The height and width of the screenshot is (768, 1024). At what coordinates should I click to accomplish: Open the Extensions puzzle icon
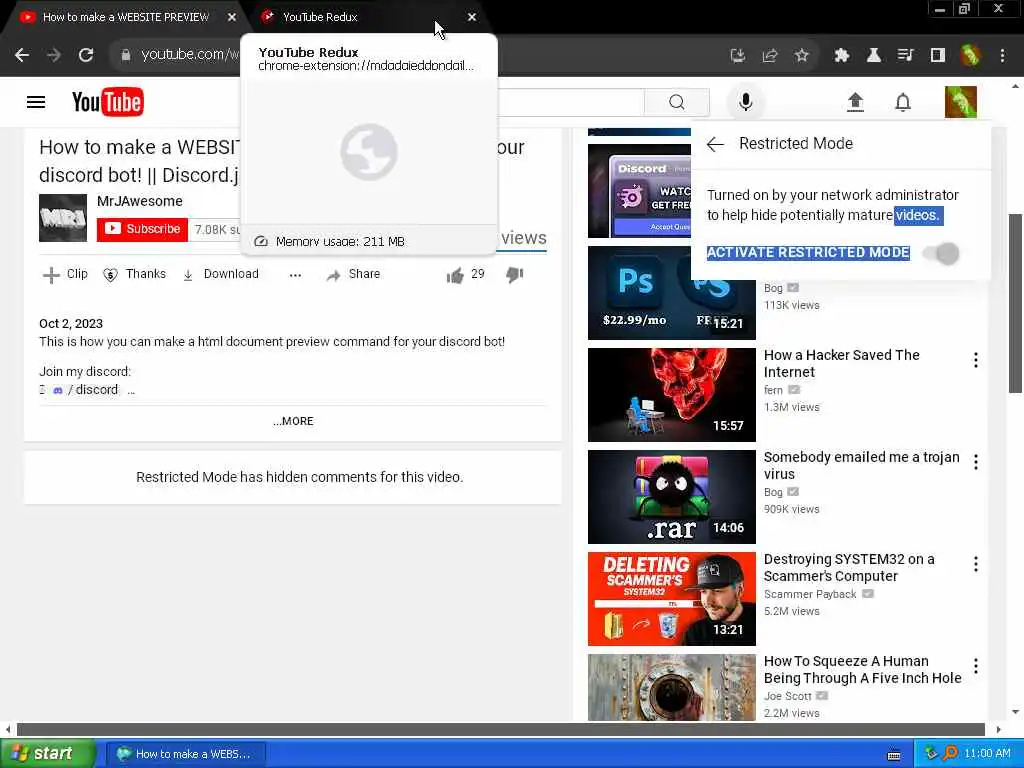842,56
